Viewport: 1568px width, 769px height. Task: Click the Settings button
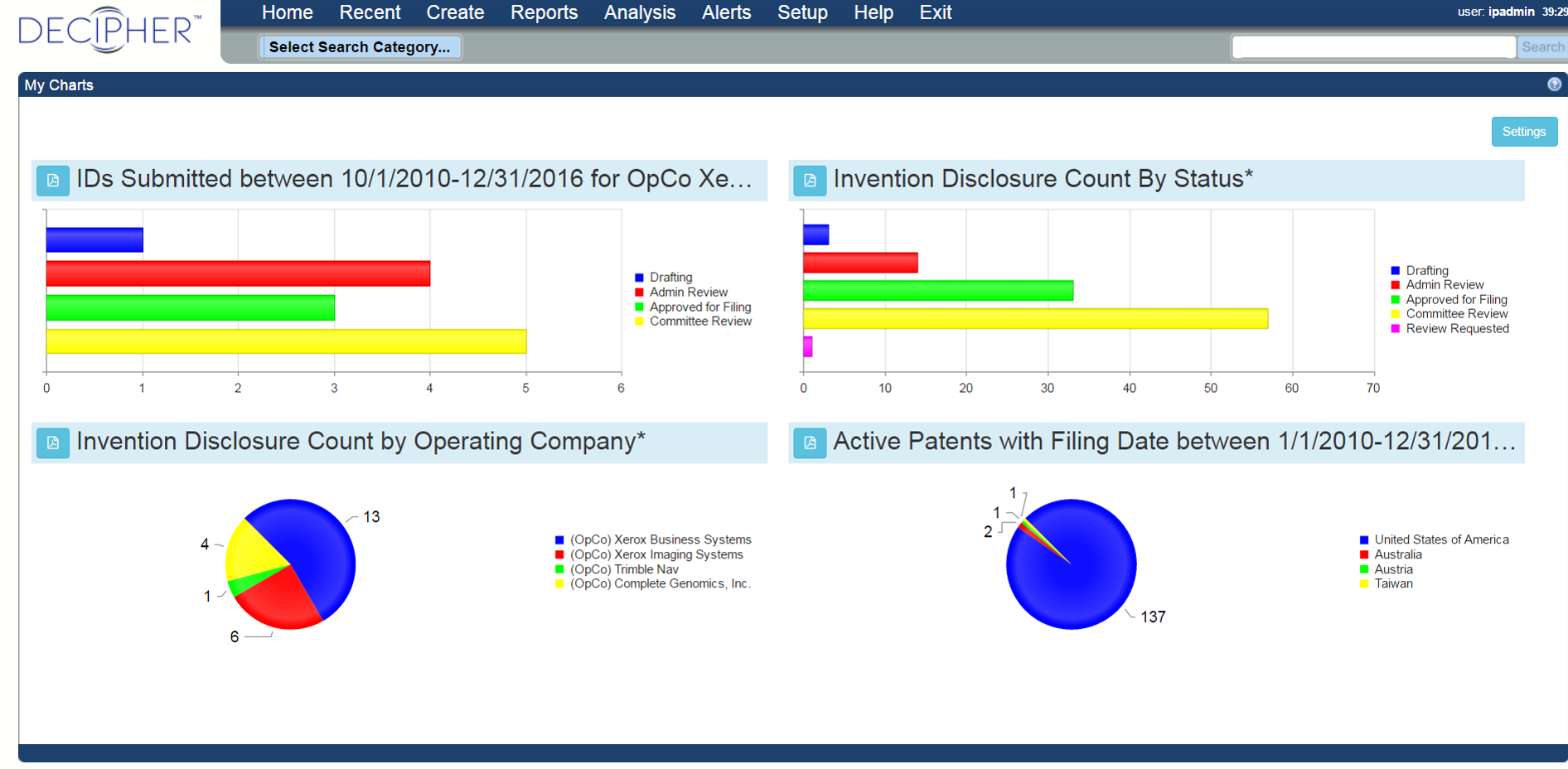pos(1524,131)
